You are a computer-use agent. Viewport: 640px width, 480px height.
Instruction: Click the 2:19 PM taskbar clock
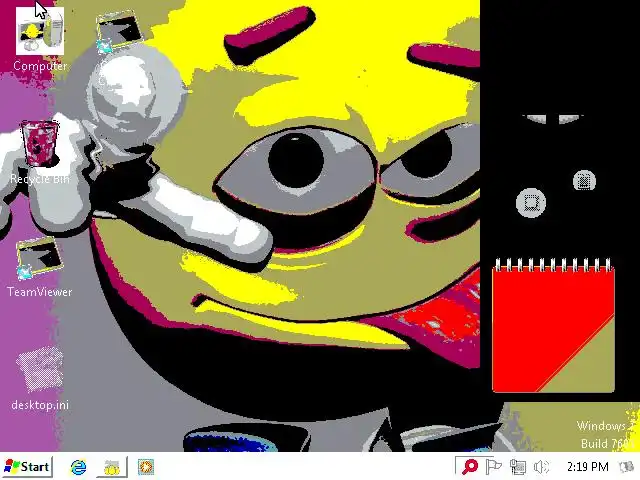pyautogui.click(x=587, y=467)
